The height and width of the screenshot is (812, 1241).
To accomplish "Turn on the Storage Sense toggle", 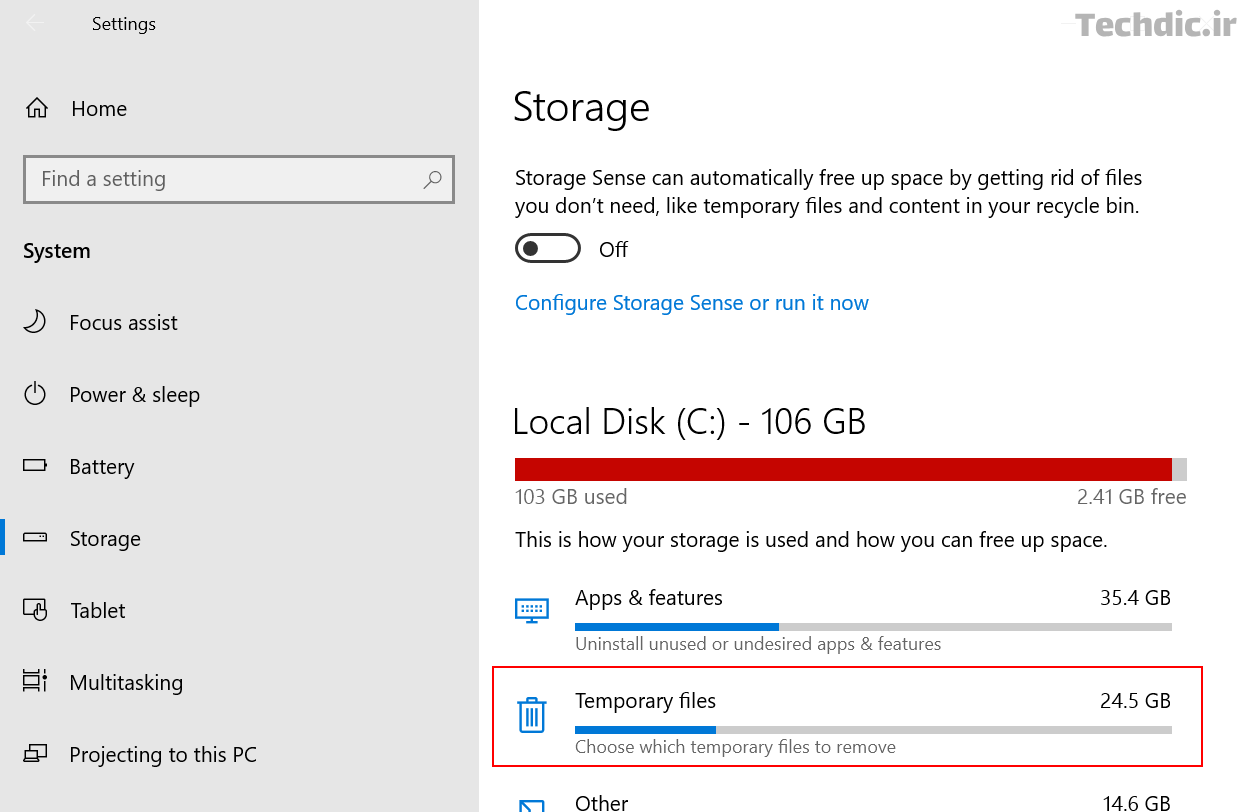I will 548,248.
